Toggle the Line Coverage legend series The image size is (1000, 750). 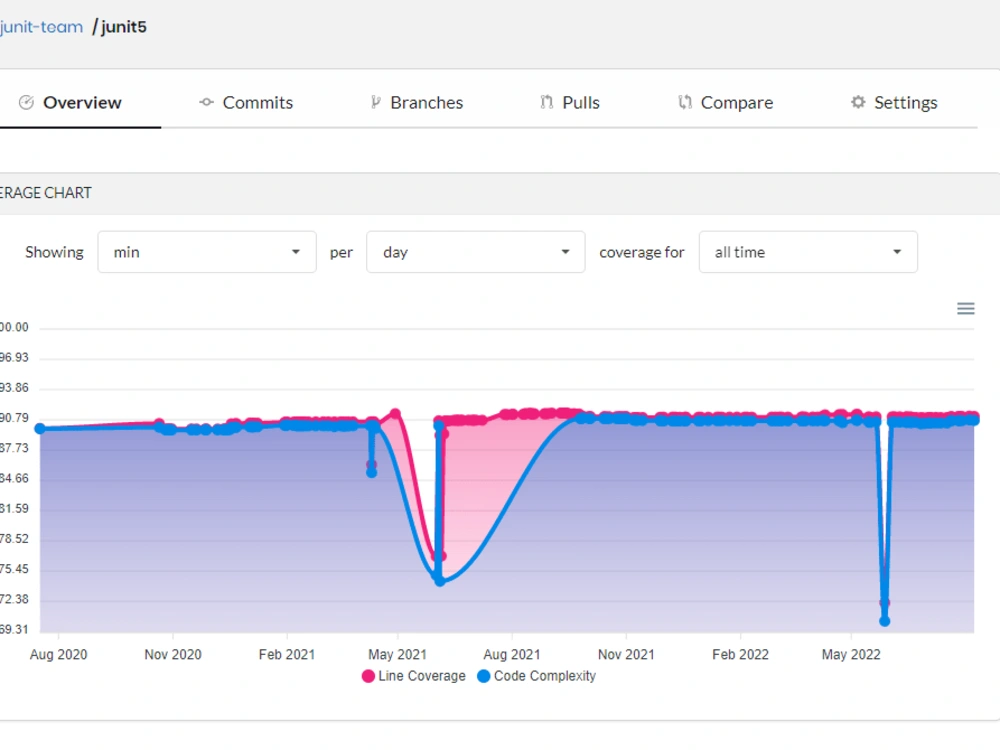tap(414, 676)
